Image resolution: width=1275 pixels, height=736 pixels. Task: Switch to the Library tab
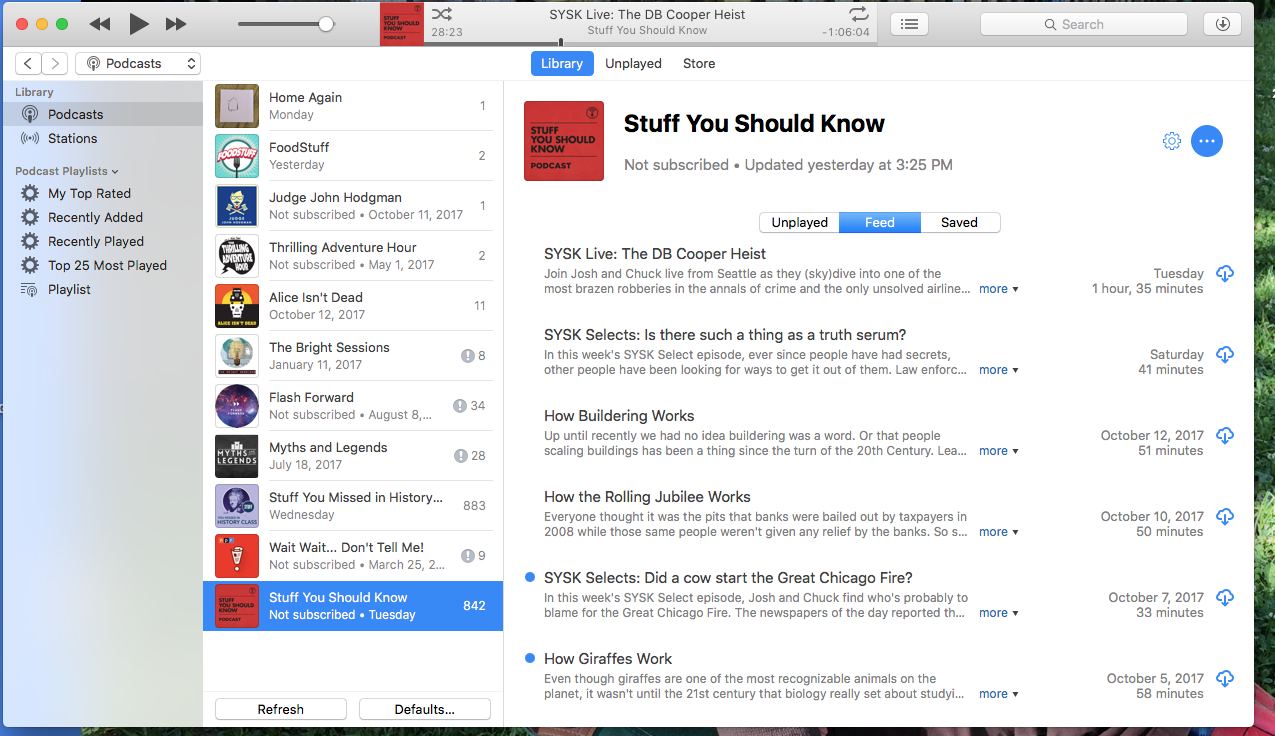[x=562, y=63]
